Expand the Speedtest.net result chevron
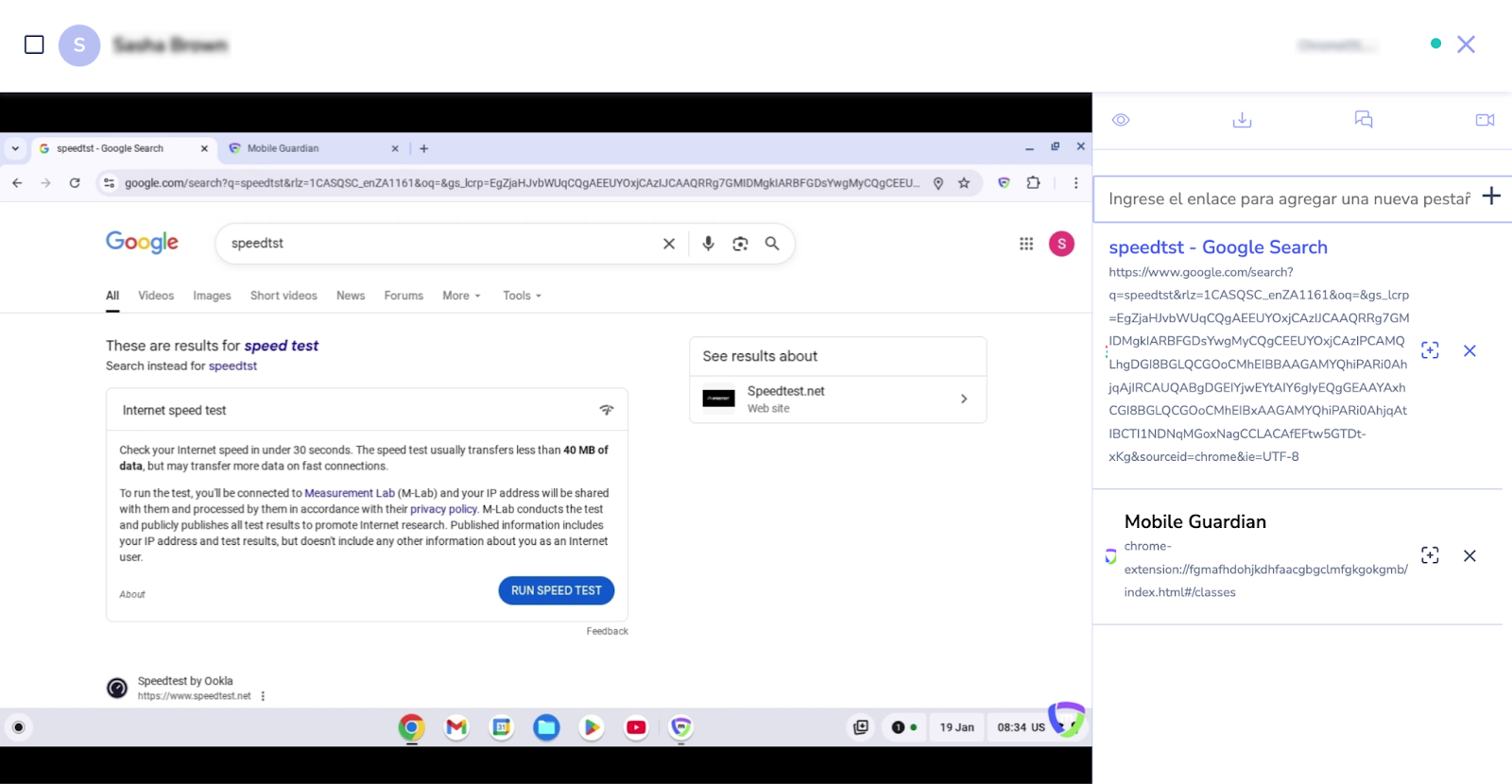This screenshot has height=784, width=1512. pos(964,399)
